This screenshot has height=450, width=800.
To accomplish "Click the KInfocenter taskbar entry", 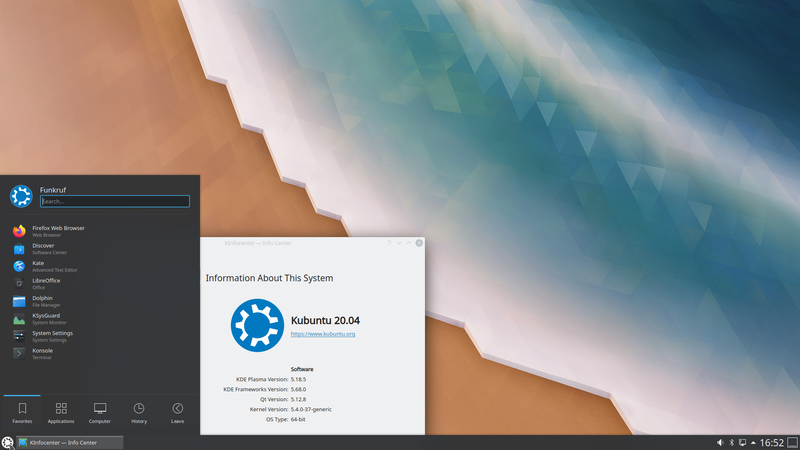I will click(70, 442).
